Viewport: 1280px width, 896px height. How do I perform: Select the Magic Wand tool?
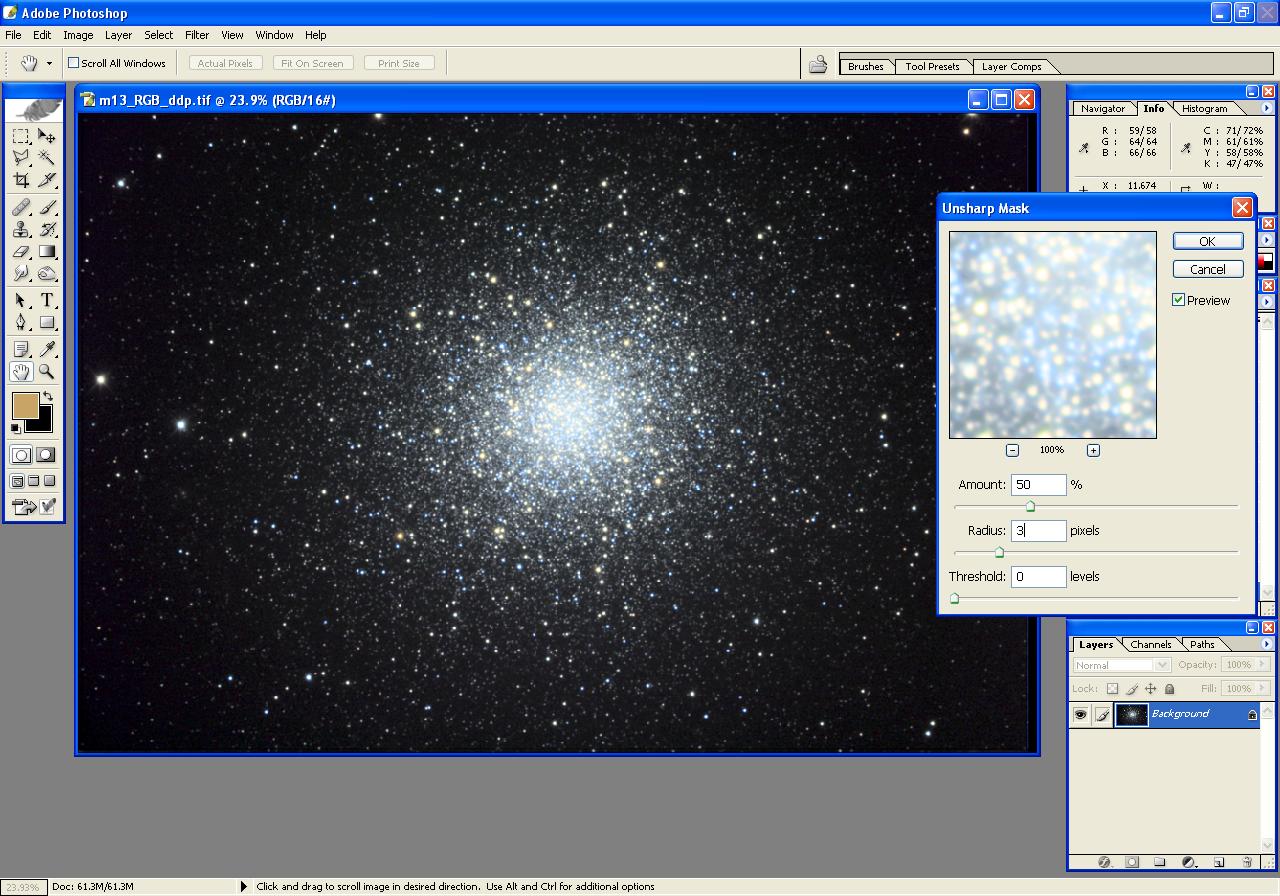(x=47, y=158)
